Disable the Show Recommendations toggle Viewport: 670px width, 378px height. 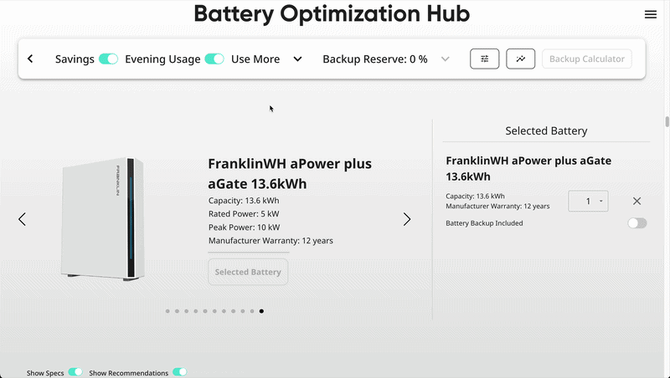point(180,372)
